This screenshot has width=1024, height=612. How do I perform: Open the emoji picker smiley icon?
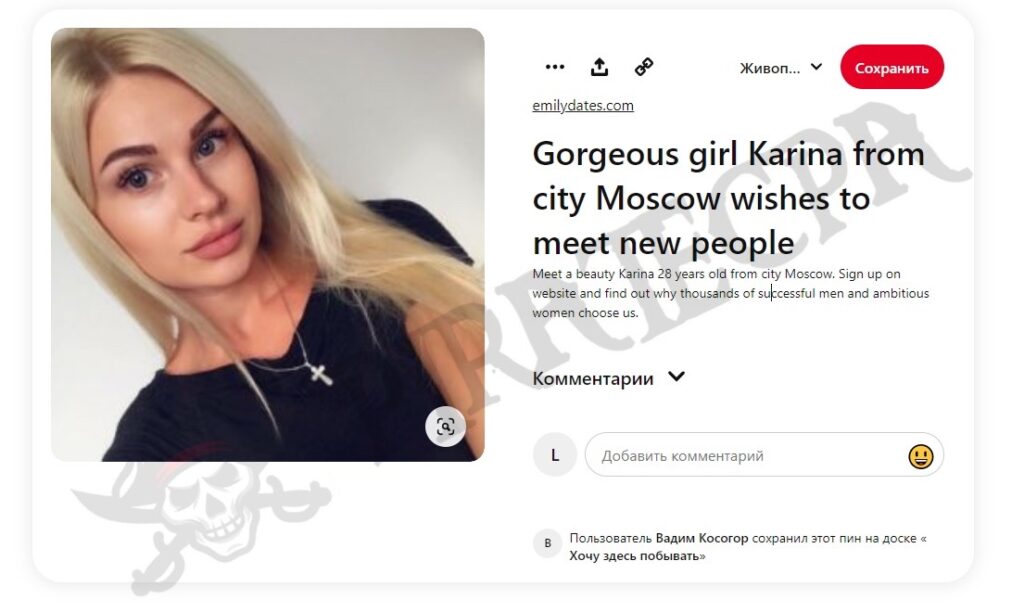tap(921, 456)
